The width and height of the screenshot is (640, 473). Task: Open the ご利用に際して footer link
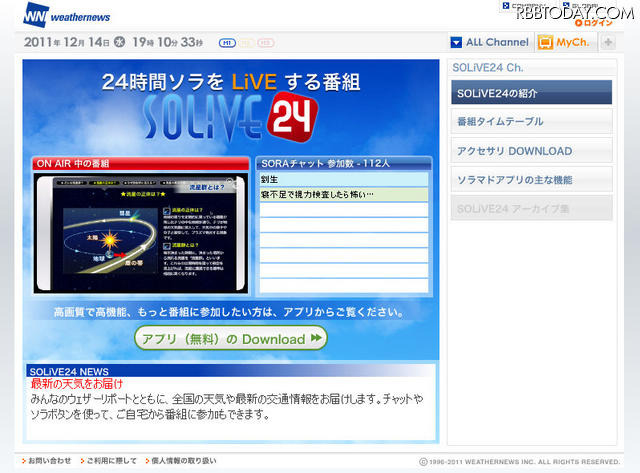[x=109, y=461]
